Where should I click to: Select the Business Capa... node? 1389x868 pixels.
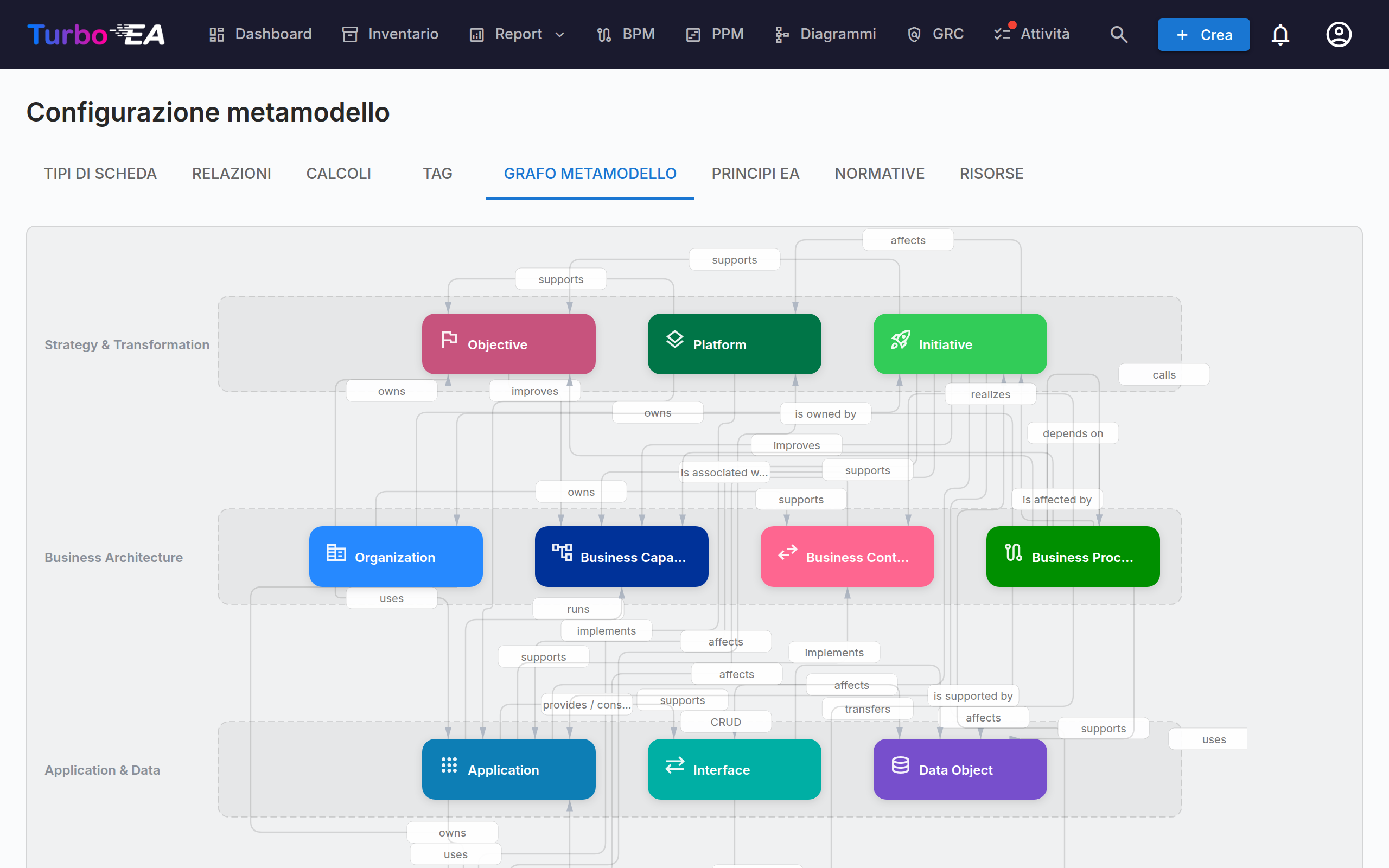622,556
